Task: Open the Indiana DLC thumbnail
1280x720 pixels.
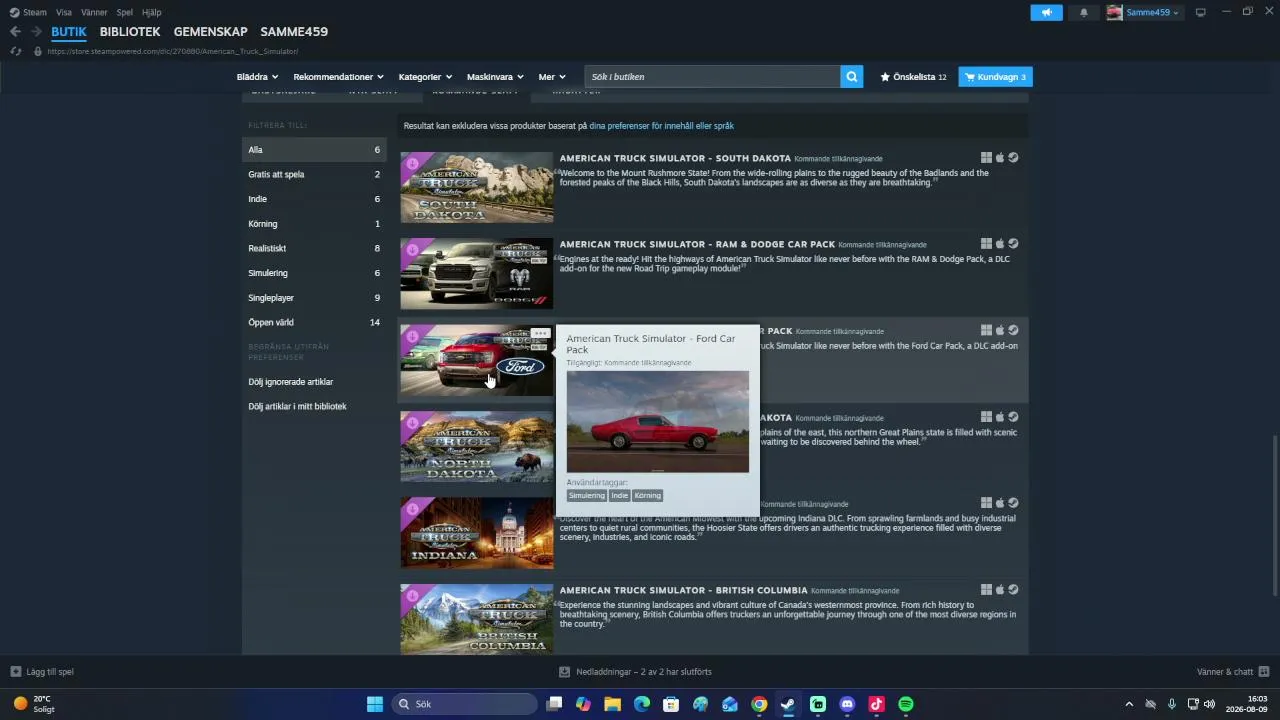Action: coord(476,533)
